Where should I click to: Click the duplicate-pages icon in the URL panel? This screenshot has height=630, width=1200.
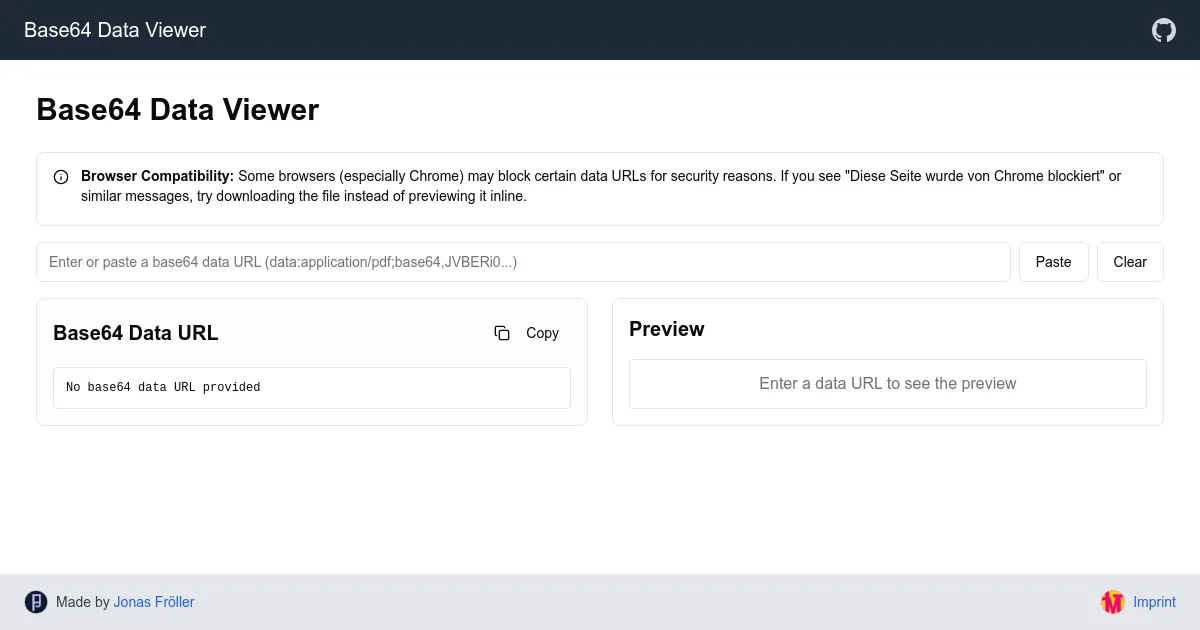tap(502, 333)
